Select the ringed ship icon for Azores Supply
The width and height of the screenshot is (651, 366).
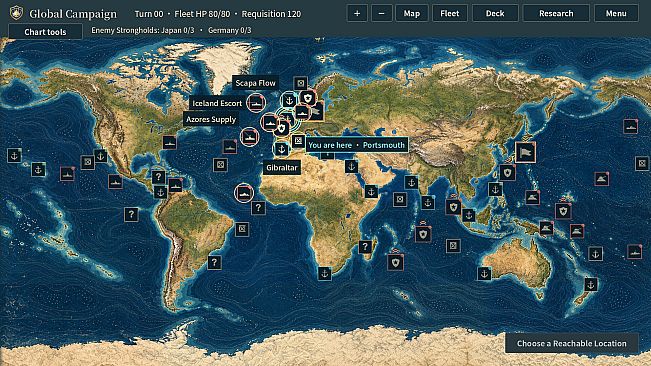(249, 137)
